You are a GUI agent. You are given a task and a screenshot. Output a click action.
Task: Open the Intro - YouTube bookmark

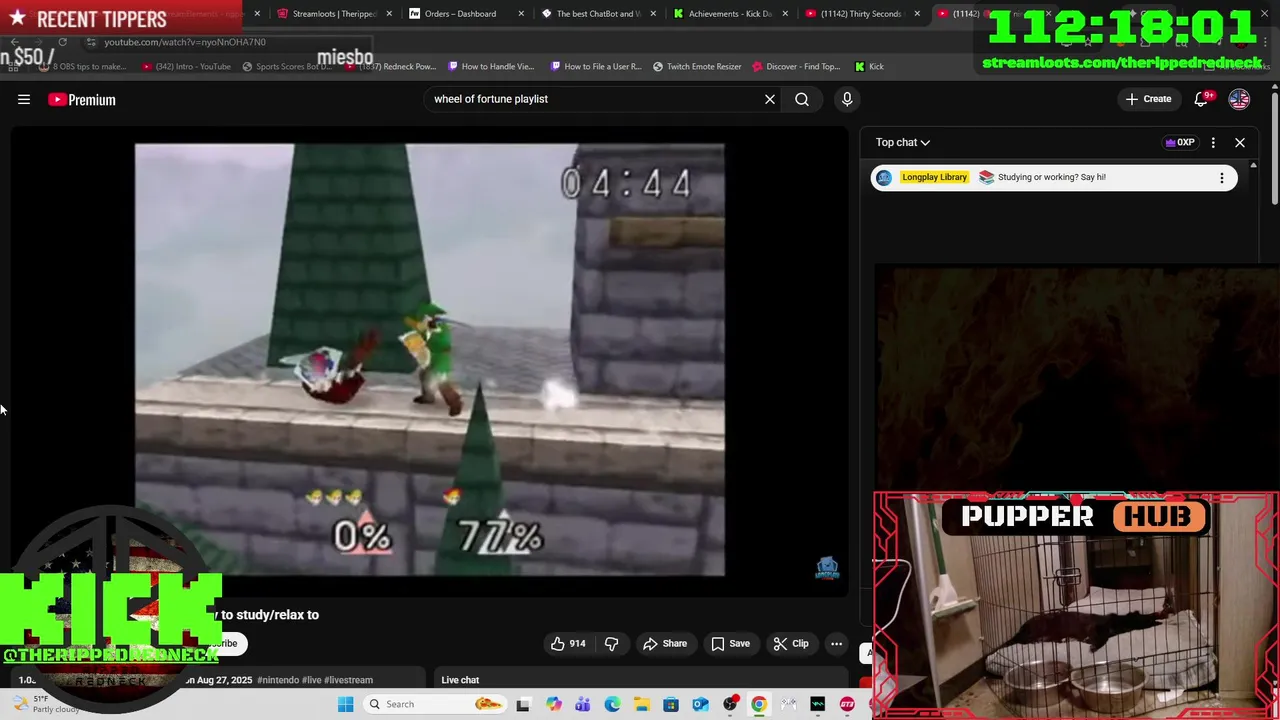(187, 67)
